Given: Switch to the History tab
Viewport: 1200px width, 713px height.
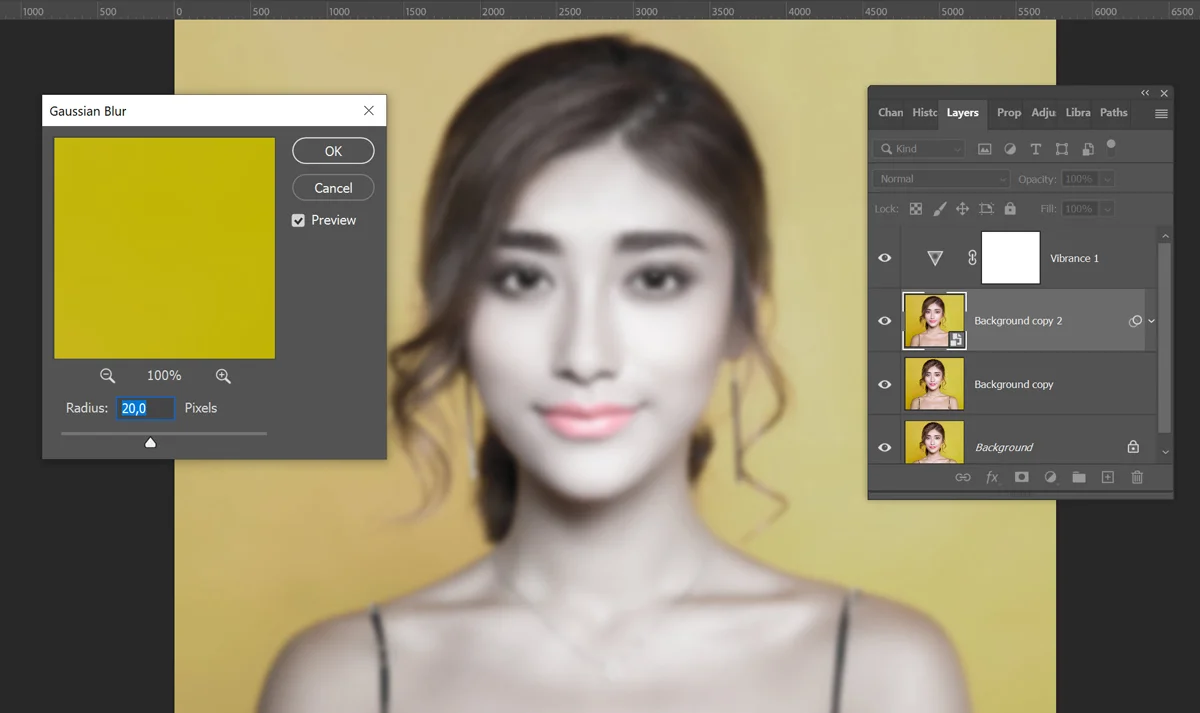Looking at the screenshot, I should coord(925,113).
